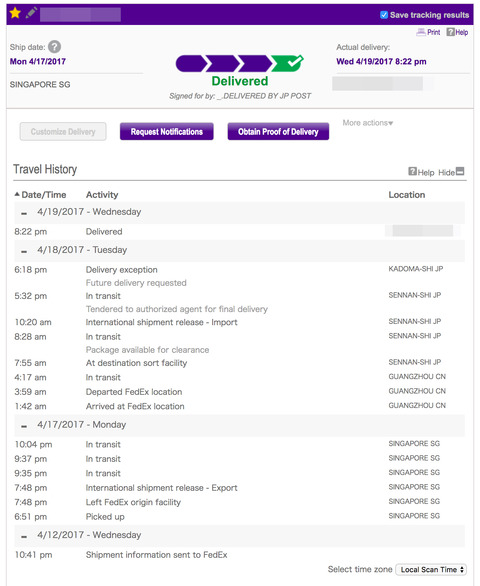Click the printer icon next to Print
The height and width of the screenshot is (586, 480).
(421, 32)
